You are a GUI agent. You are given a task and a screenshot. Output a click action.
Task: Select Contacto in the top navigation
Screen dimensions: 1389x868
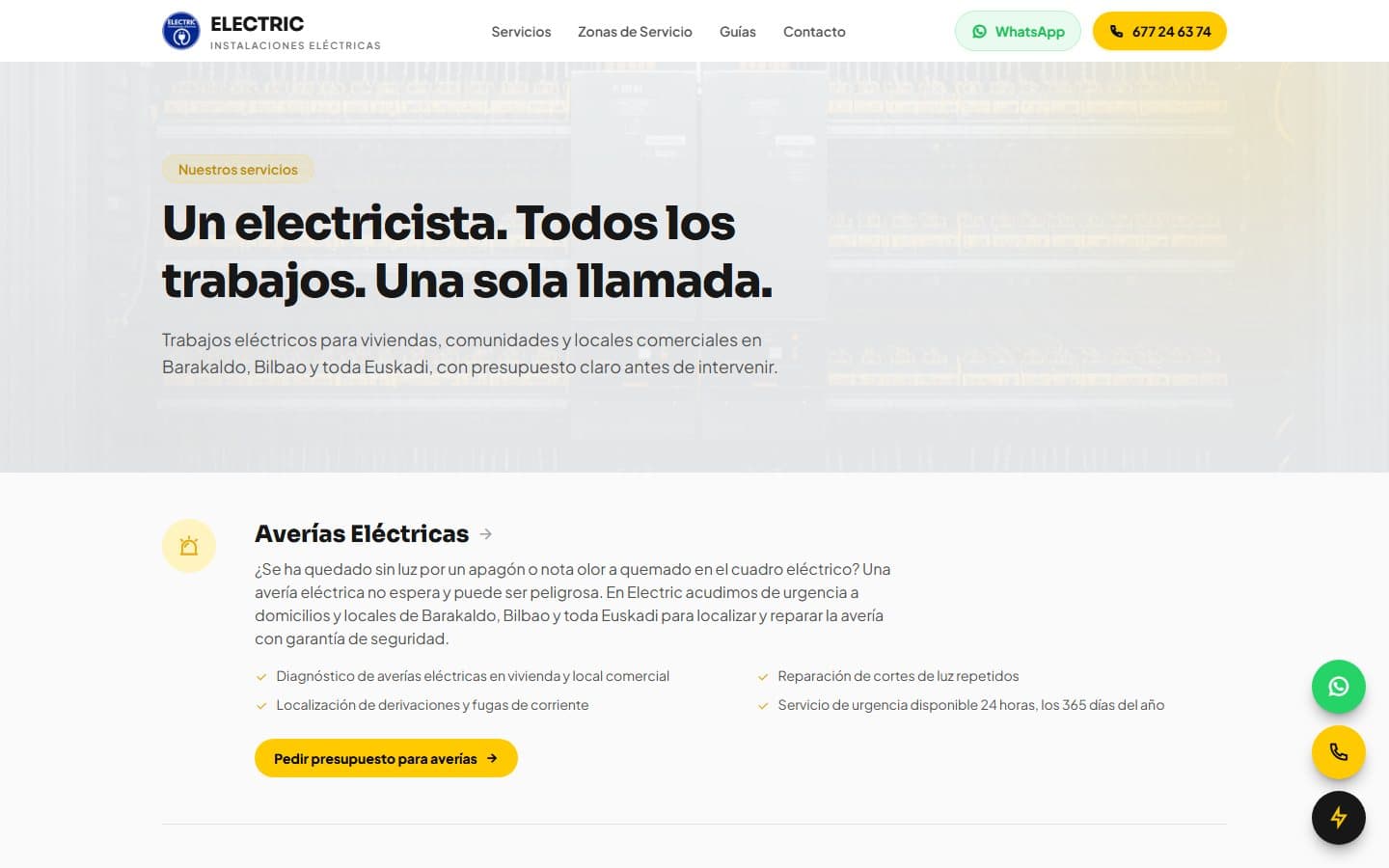pos(814,32)
